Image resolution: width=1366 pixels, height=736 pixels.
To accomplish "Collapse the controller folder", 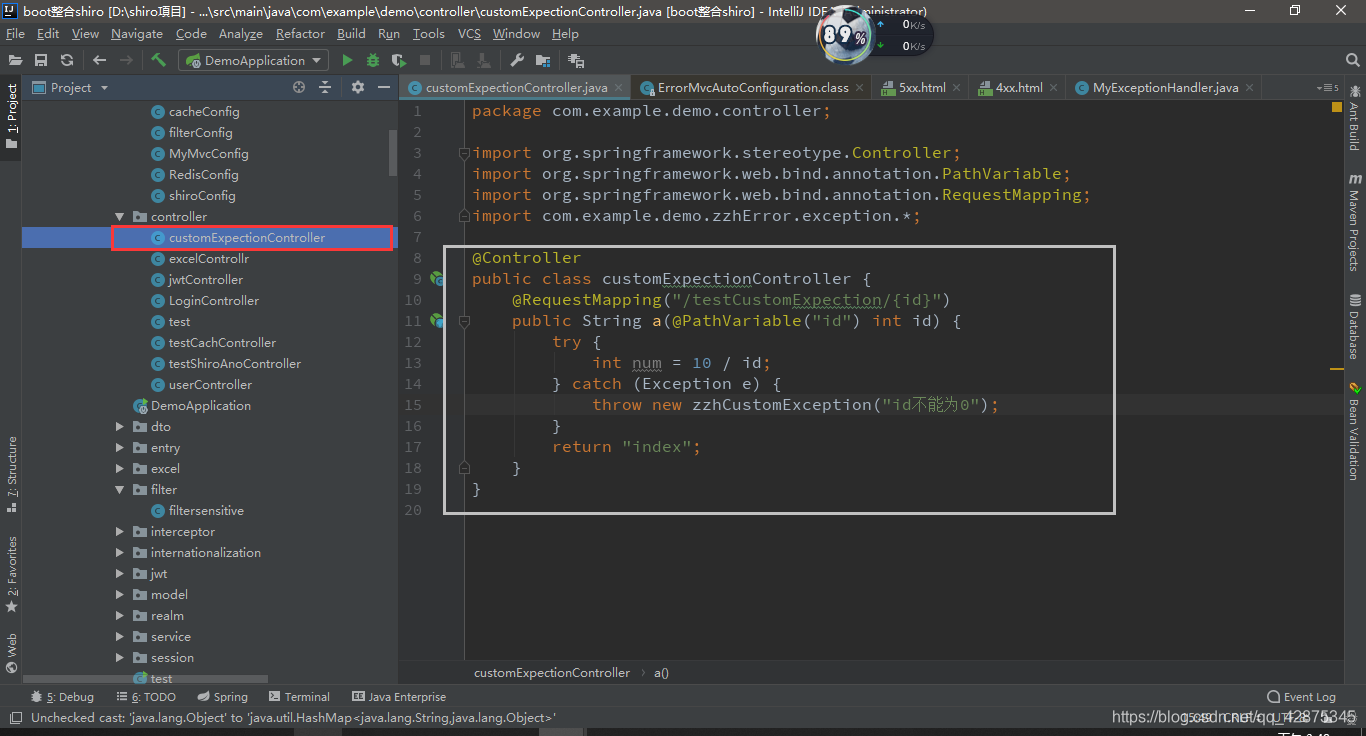I will pyautogui.click(x=120, y=217).
